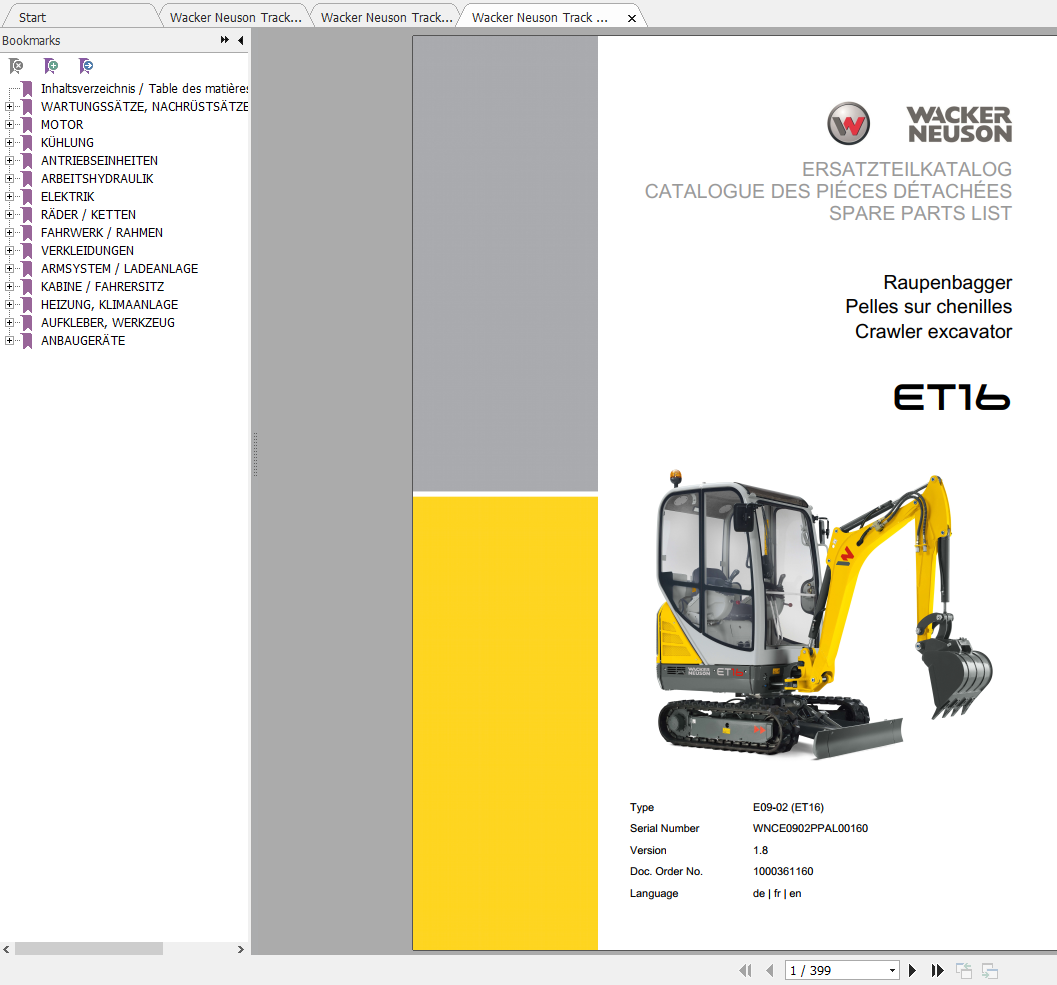This screenshot has width=1057, height=985.
Task: Collapse the Bookmarks panel with the arrow toggle
Action: point(240,40)
